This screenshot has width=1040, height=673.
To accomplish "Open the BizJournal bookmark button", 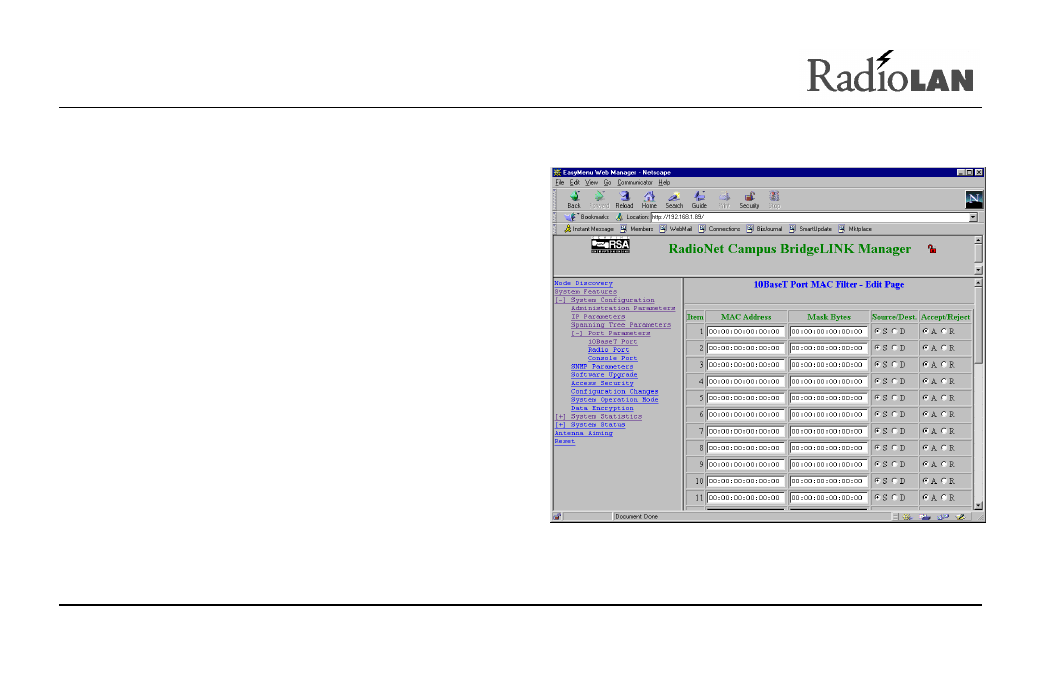I will coord(764,229).
